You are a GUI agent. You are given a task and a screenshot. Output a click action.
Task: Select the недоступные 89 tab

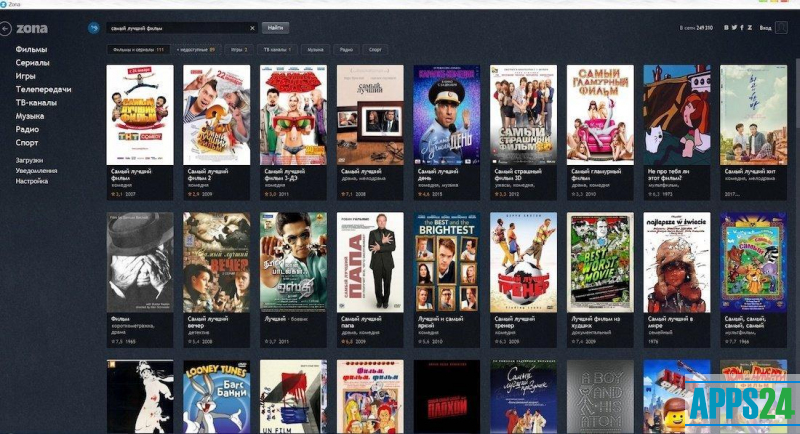point(195,49)
